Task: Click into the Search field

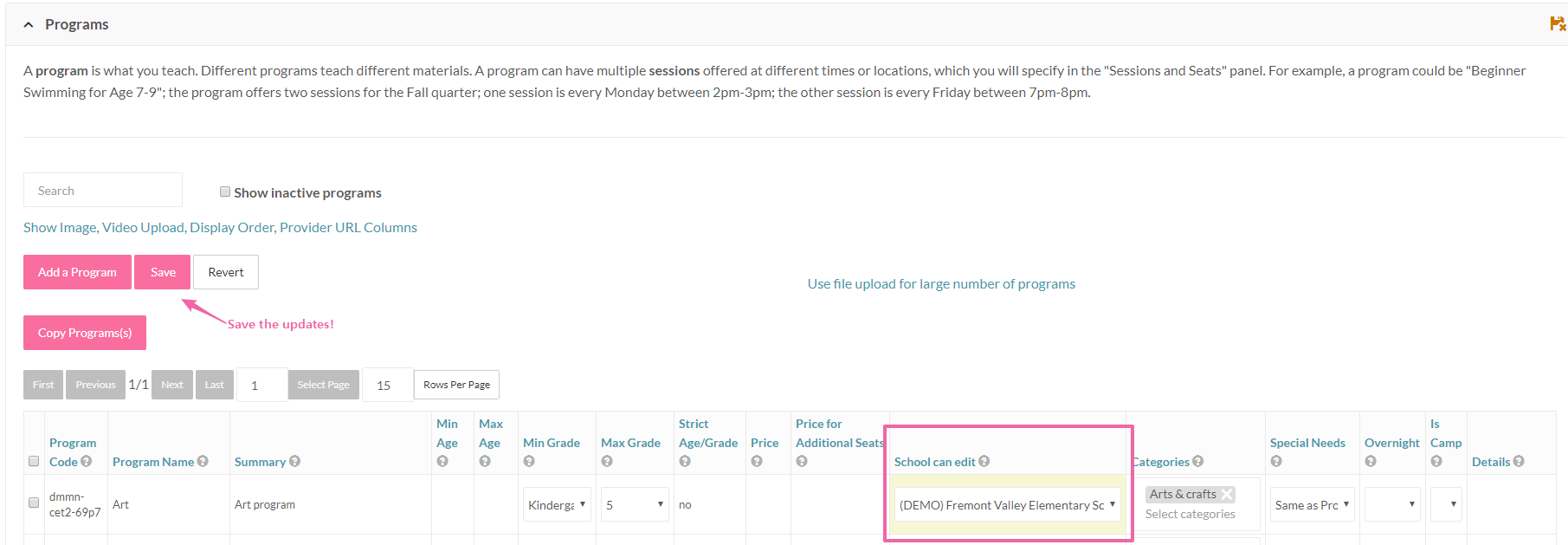Action: coord(103,191)
